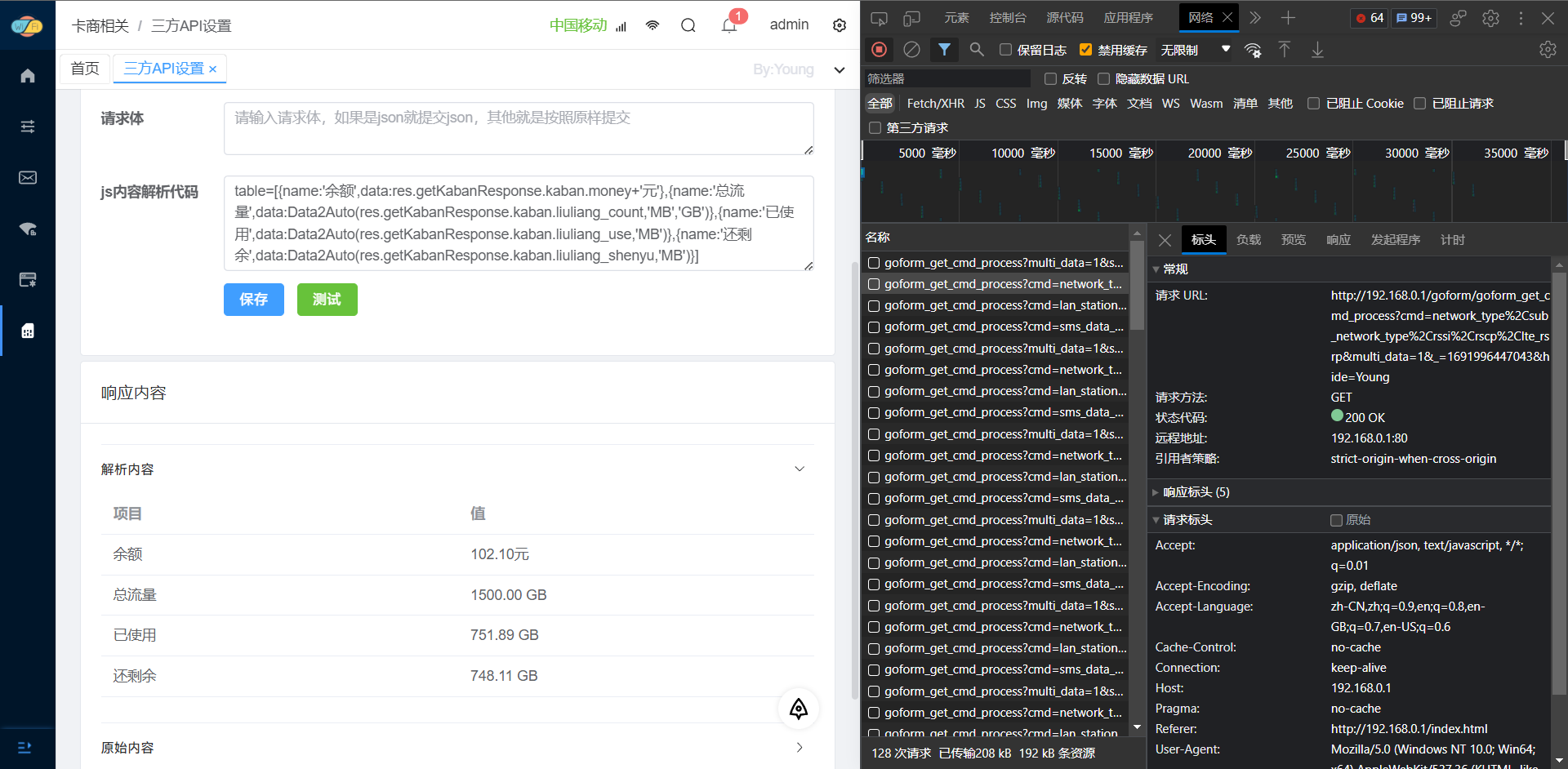Toggle sidebar collapse icon at bottom left
1568x769 pixels.
click(x=24, y=747)
